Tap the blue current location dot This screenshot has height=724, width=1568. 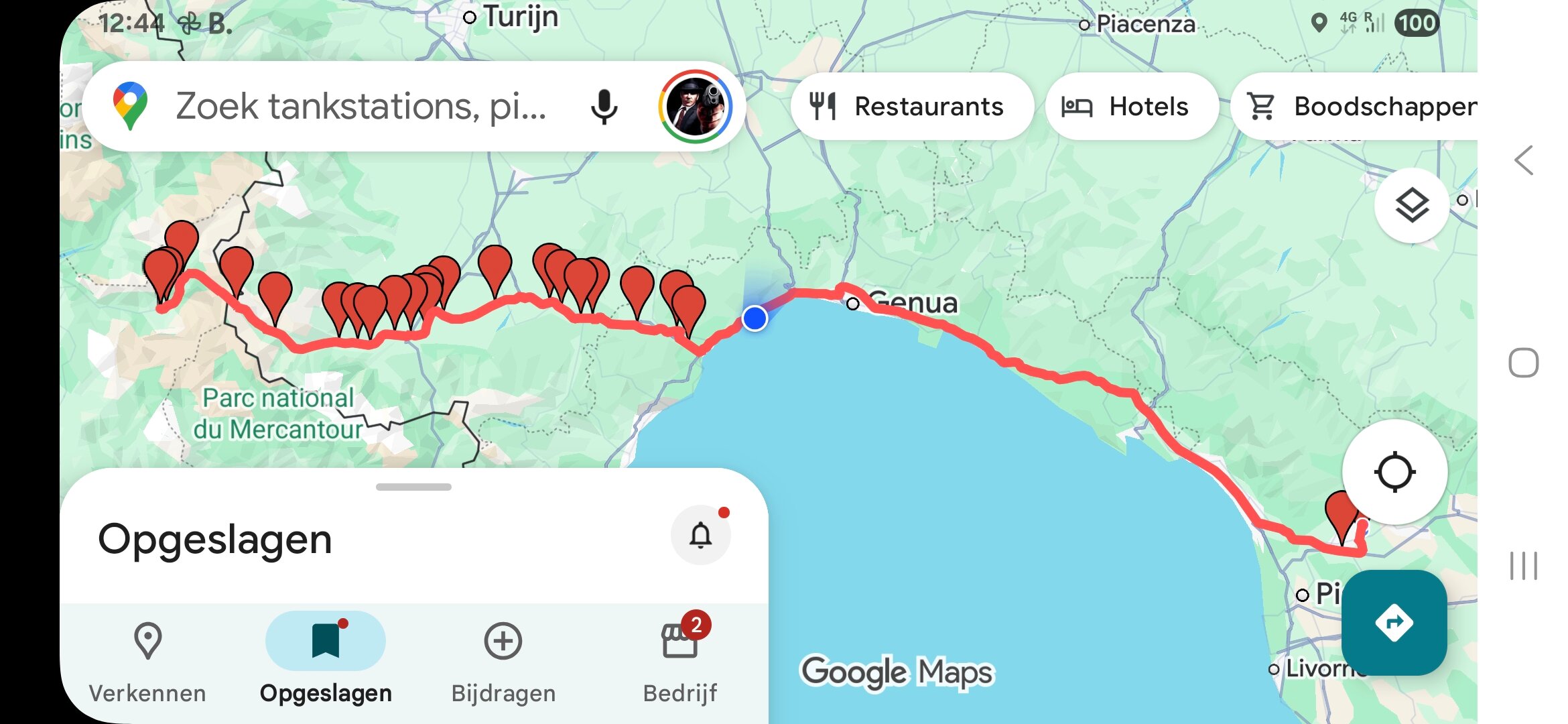point(755,318)
